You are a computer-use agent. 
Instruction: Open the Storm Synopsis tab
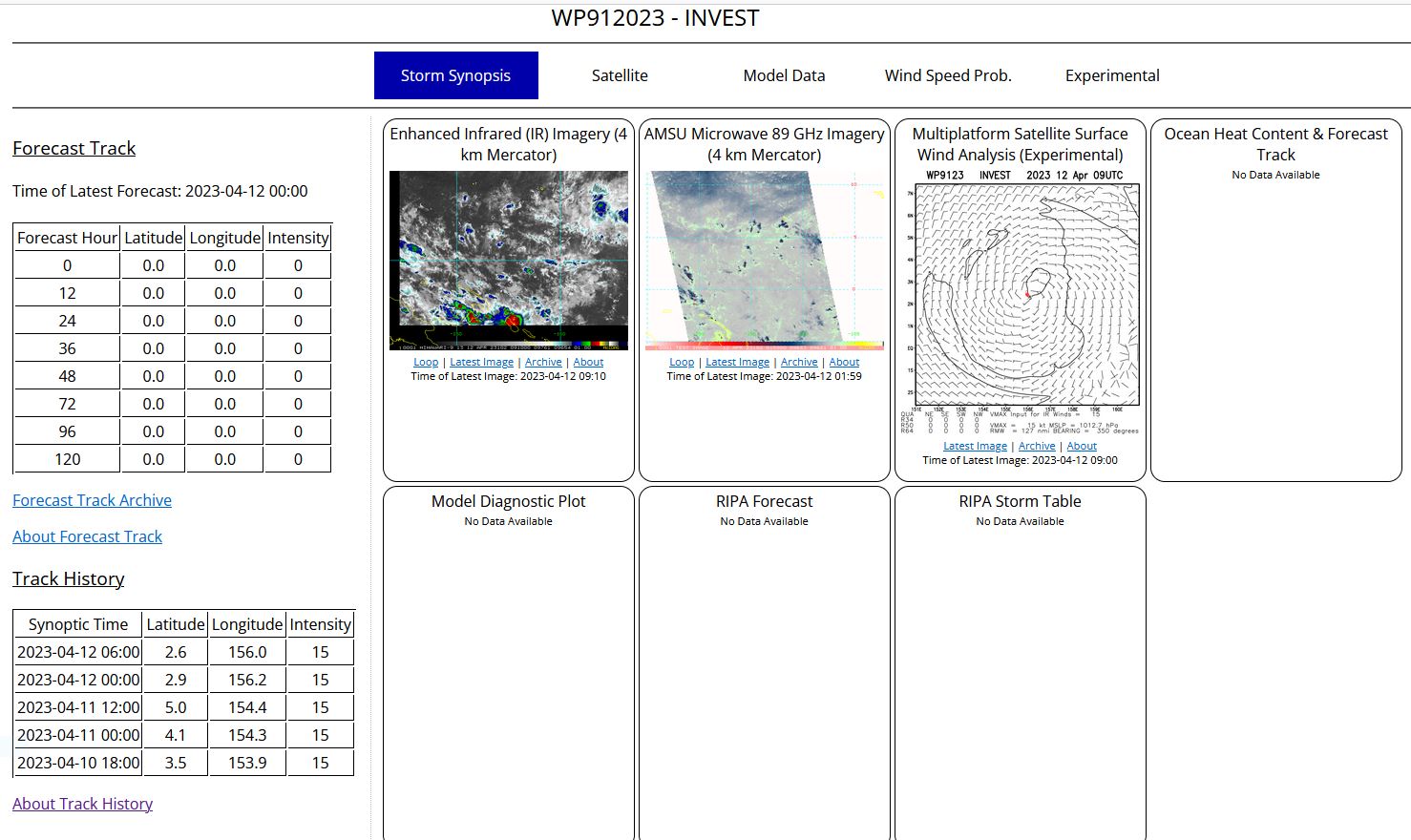[455, 75]
